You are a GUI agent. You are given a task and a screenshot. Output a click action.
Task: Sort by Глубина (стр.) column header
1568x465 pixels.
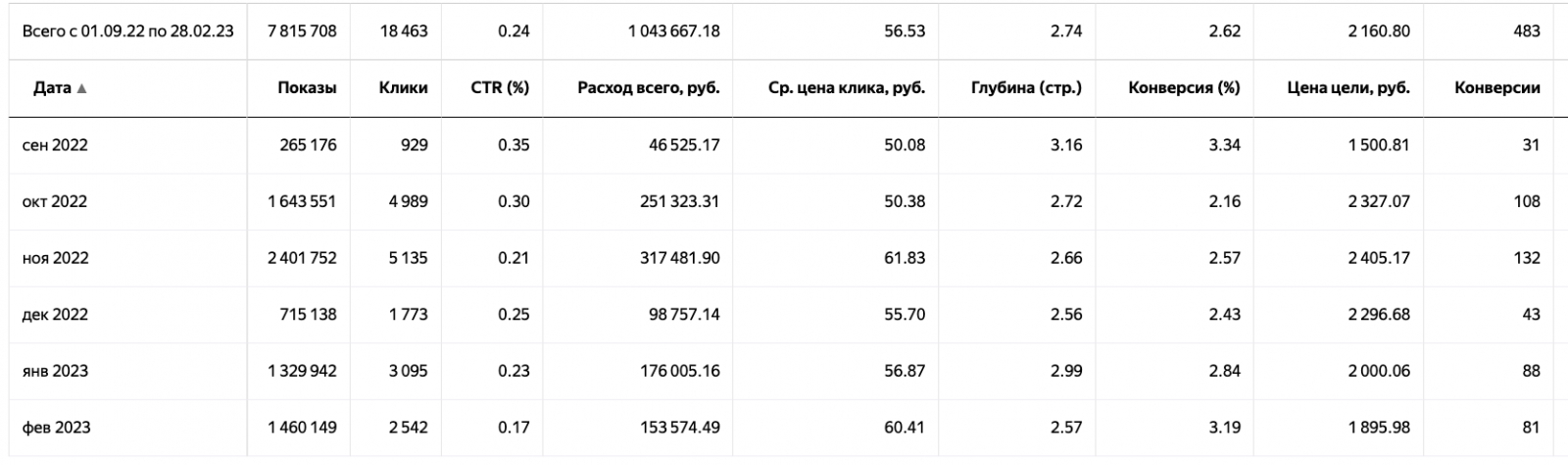[1026, 88]
